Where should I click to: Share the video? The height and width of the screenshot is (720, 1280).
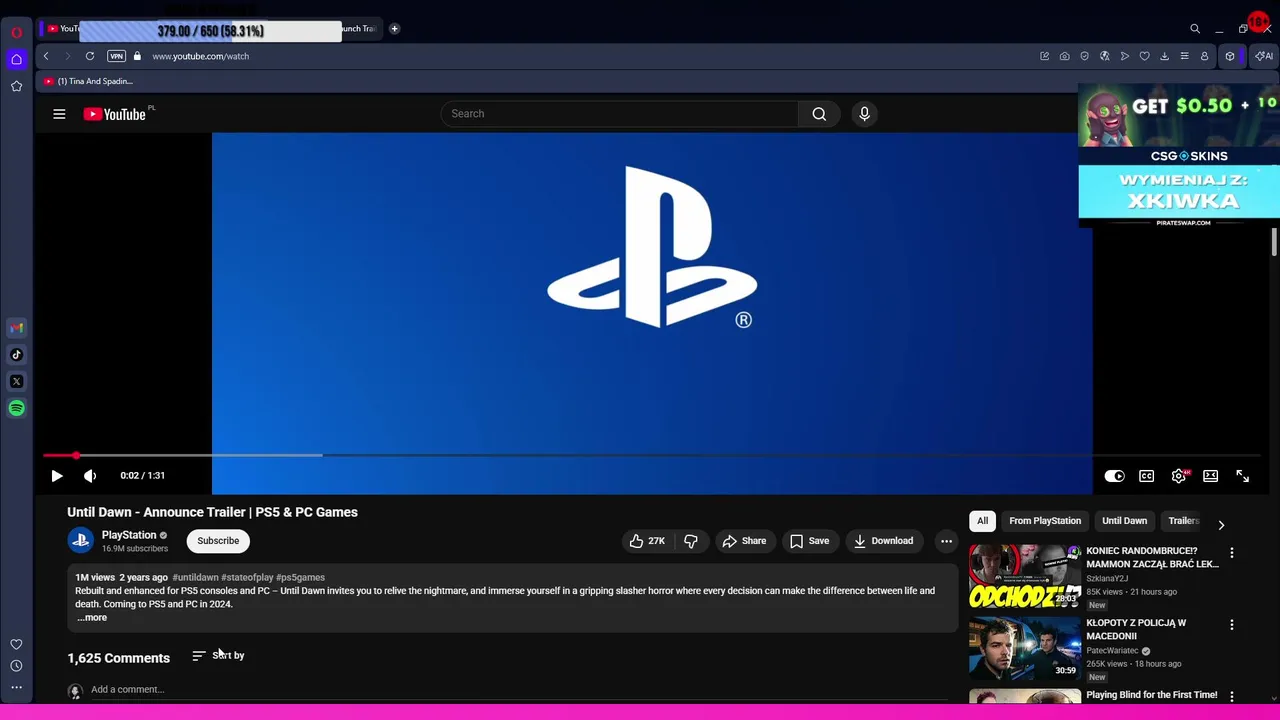pos(744,541)
